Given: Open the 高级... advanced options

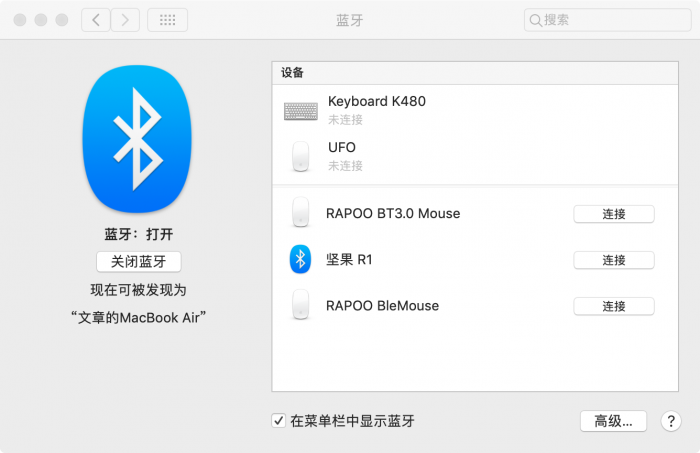Looking at the screenshot, I should (x=613, y=421).
